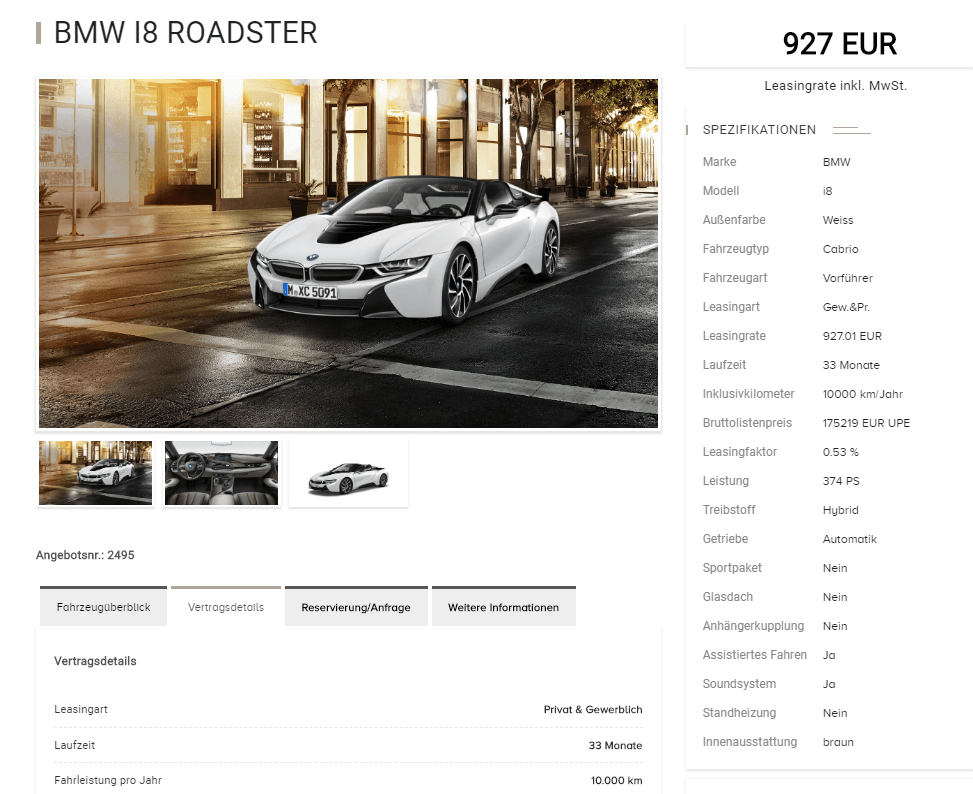Viewport: 973px width, 794px height.
Task: Select the white-background car thumbnail
Action: click(348, 473)
